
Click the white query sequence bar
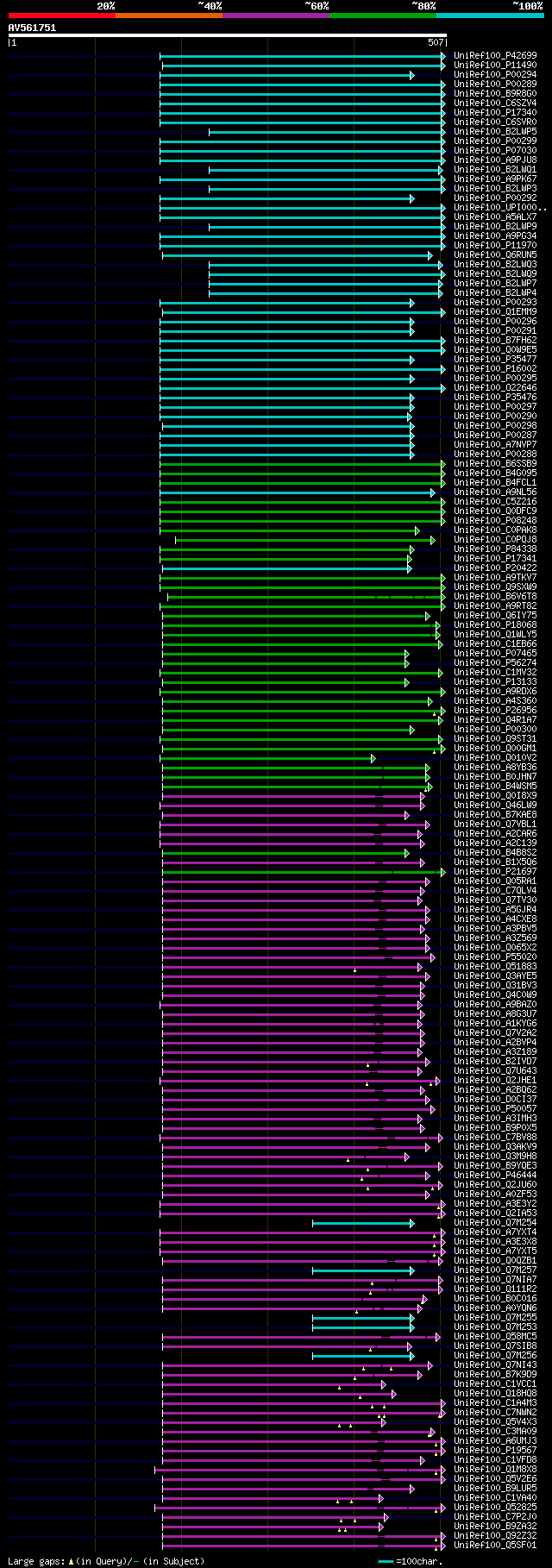click(x=227, y=35)
